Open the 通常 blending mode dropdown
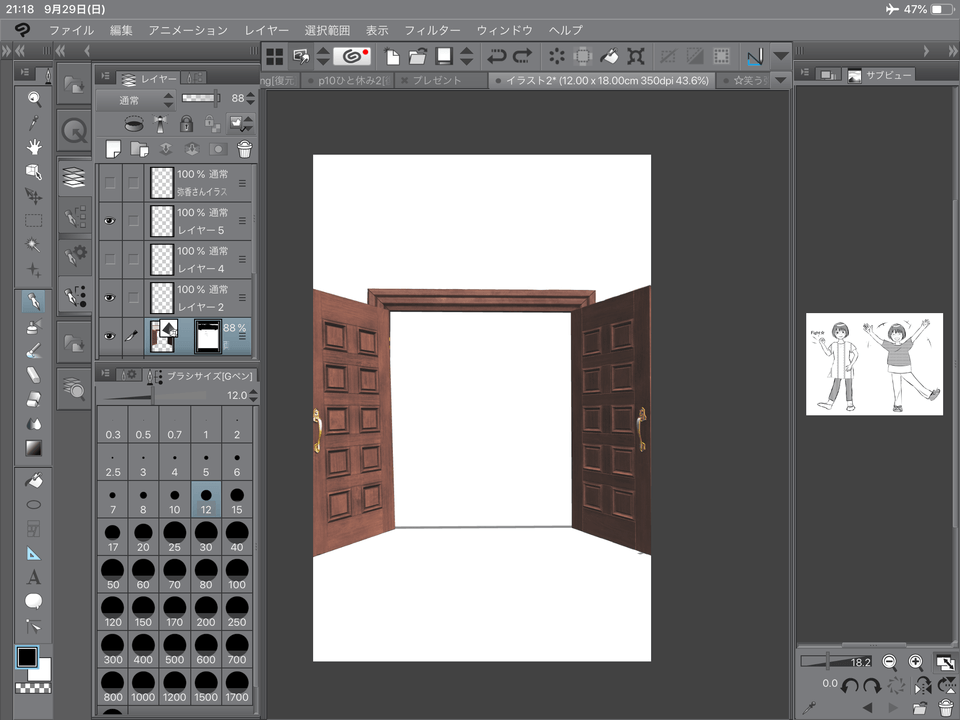Screen dimensions: 960x720 [136, 99]
